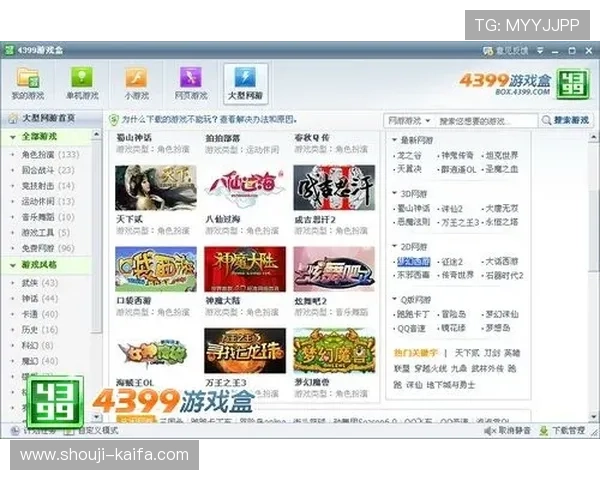Select 竞技射击 (14) category
Image resolution: width=600 pixels, height=480 pixels.
tap(47, 186)
